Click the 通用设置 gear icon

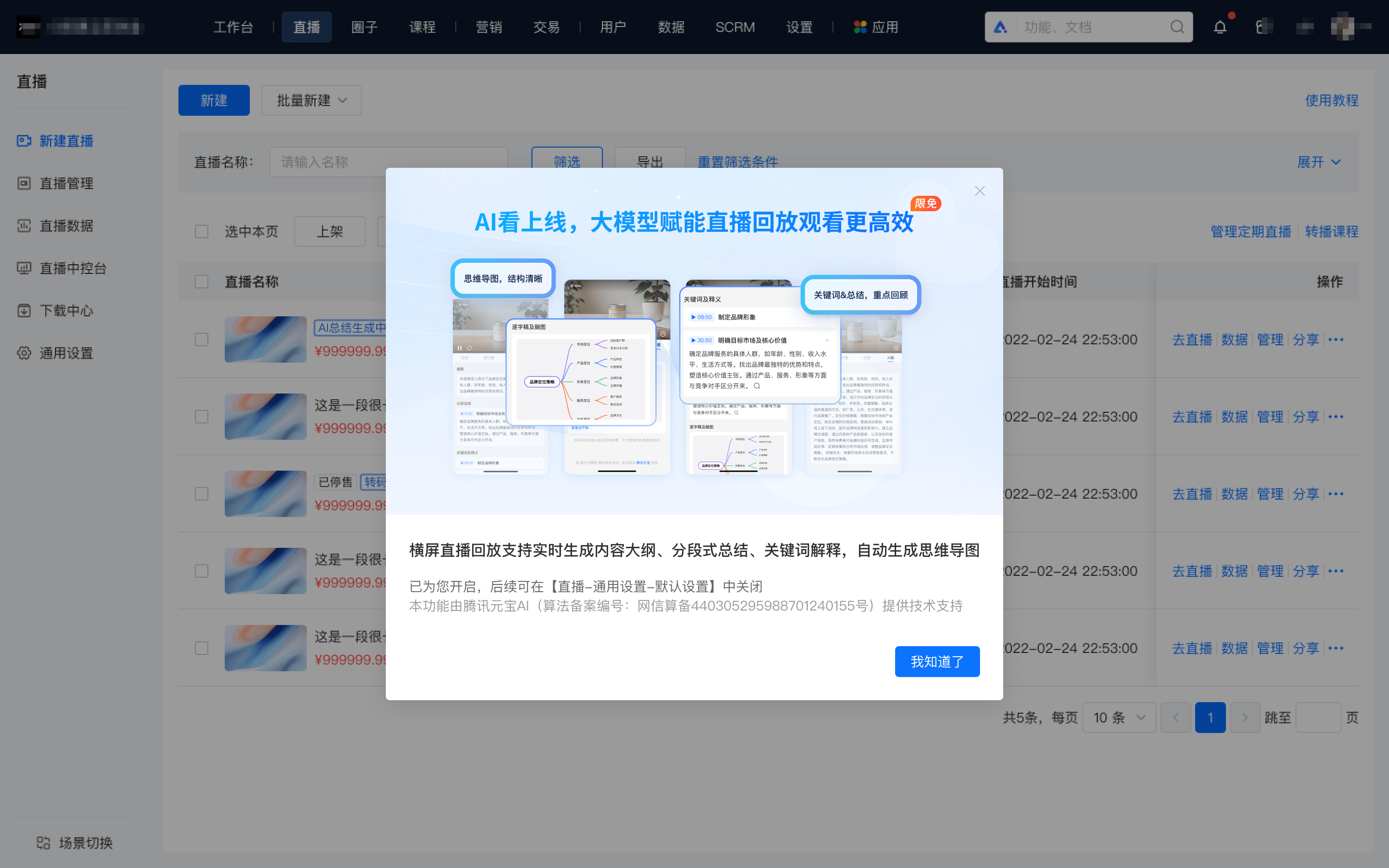point(24,353)
